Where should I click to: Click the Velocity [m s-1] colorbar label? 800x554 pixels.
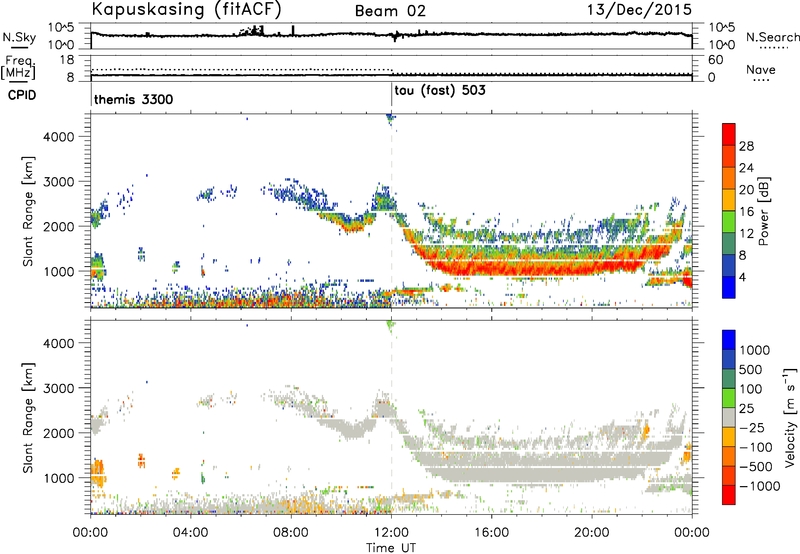790,417
